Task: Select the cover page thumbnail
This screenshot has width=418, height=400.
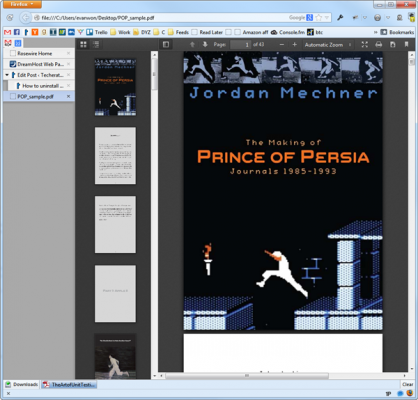Action: 115,87
